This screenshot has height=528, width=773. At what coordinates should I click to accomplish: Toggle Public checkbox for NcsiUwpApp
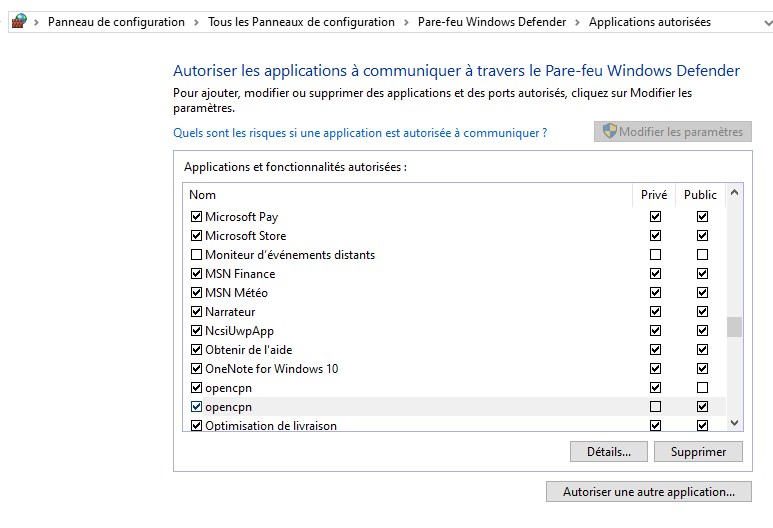coord(703,330)
